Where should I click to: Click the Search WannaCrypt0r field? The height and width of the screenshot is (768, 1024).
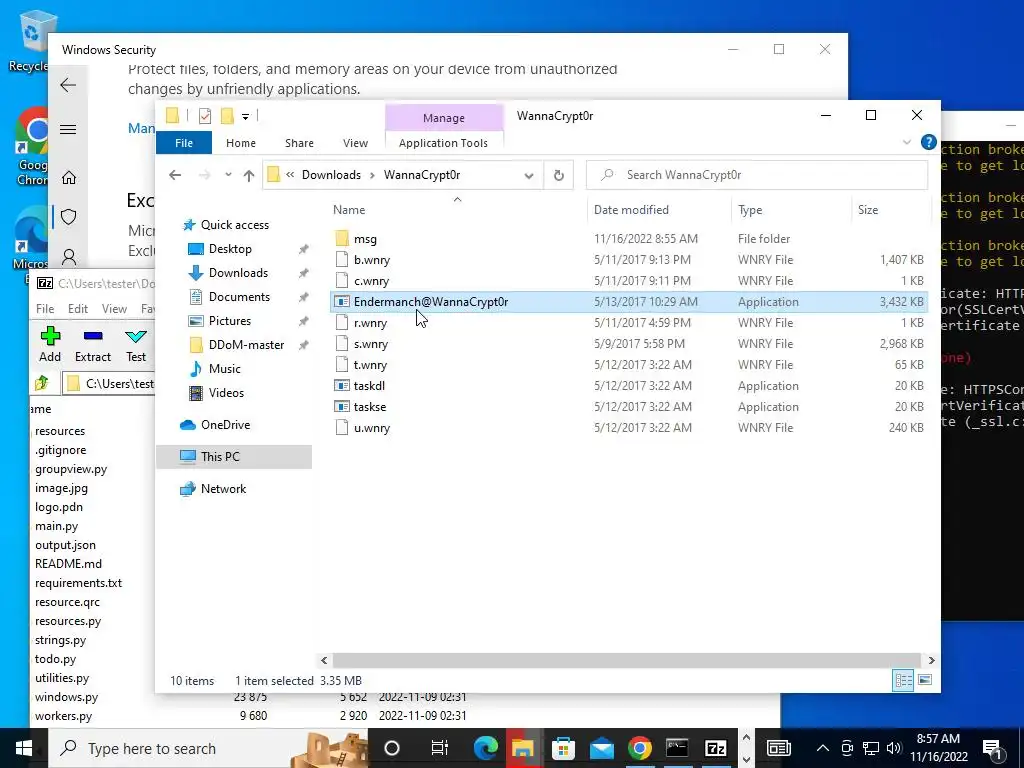point(756,174)
